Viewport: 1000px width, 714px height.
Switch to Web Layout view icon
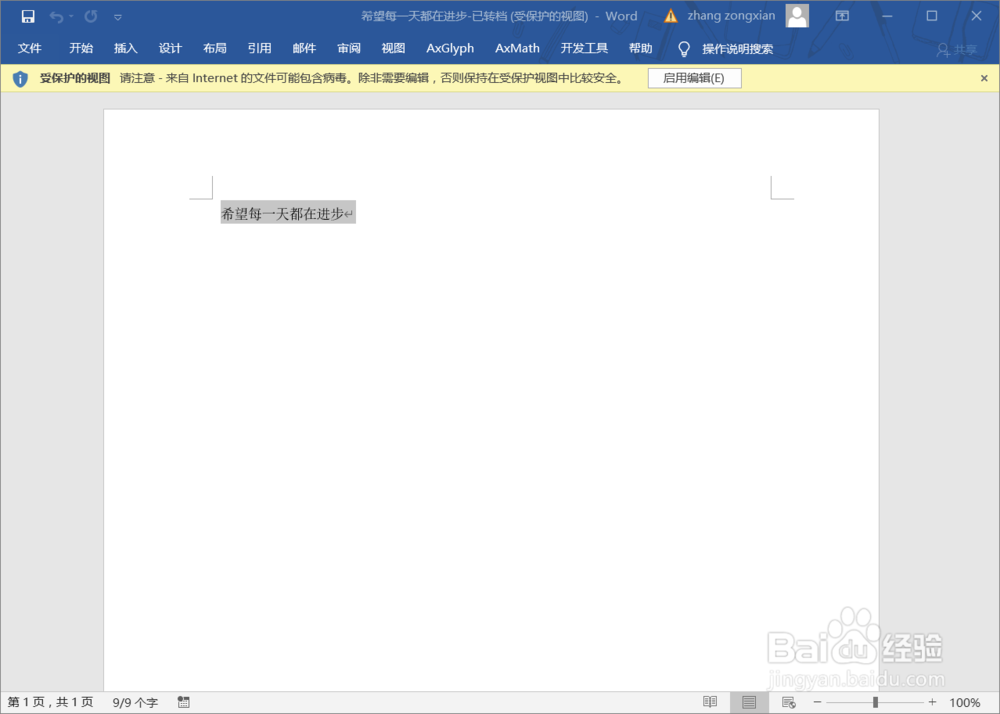pyautogui.click(x=788, y=702)
